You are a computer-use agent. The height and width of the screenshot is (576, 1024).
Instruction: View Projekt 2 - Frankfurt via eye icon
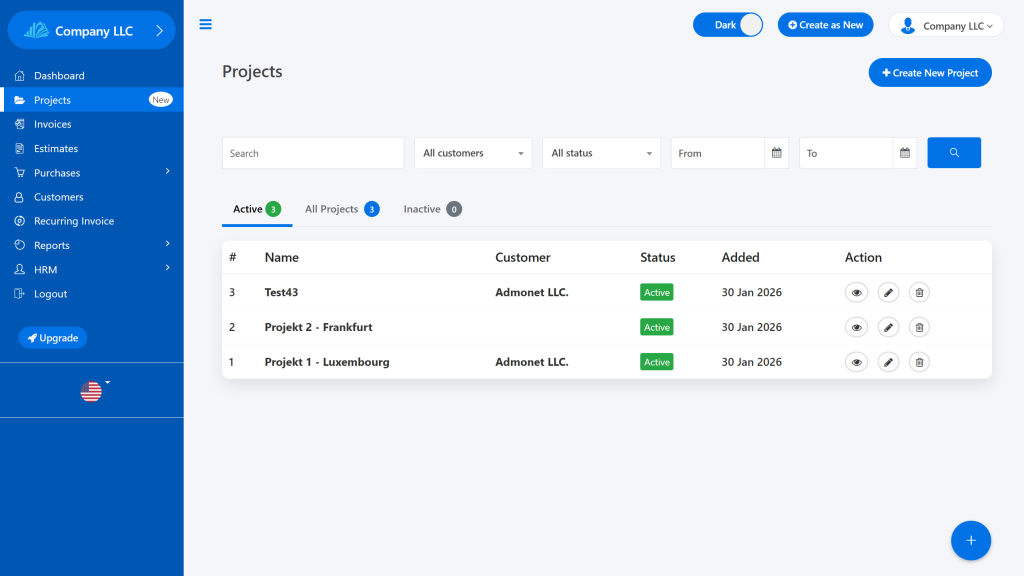856,327
